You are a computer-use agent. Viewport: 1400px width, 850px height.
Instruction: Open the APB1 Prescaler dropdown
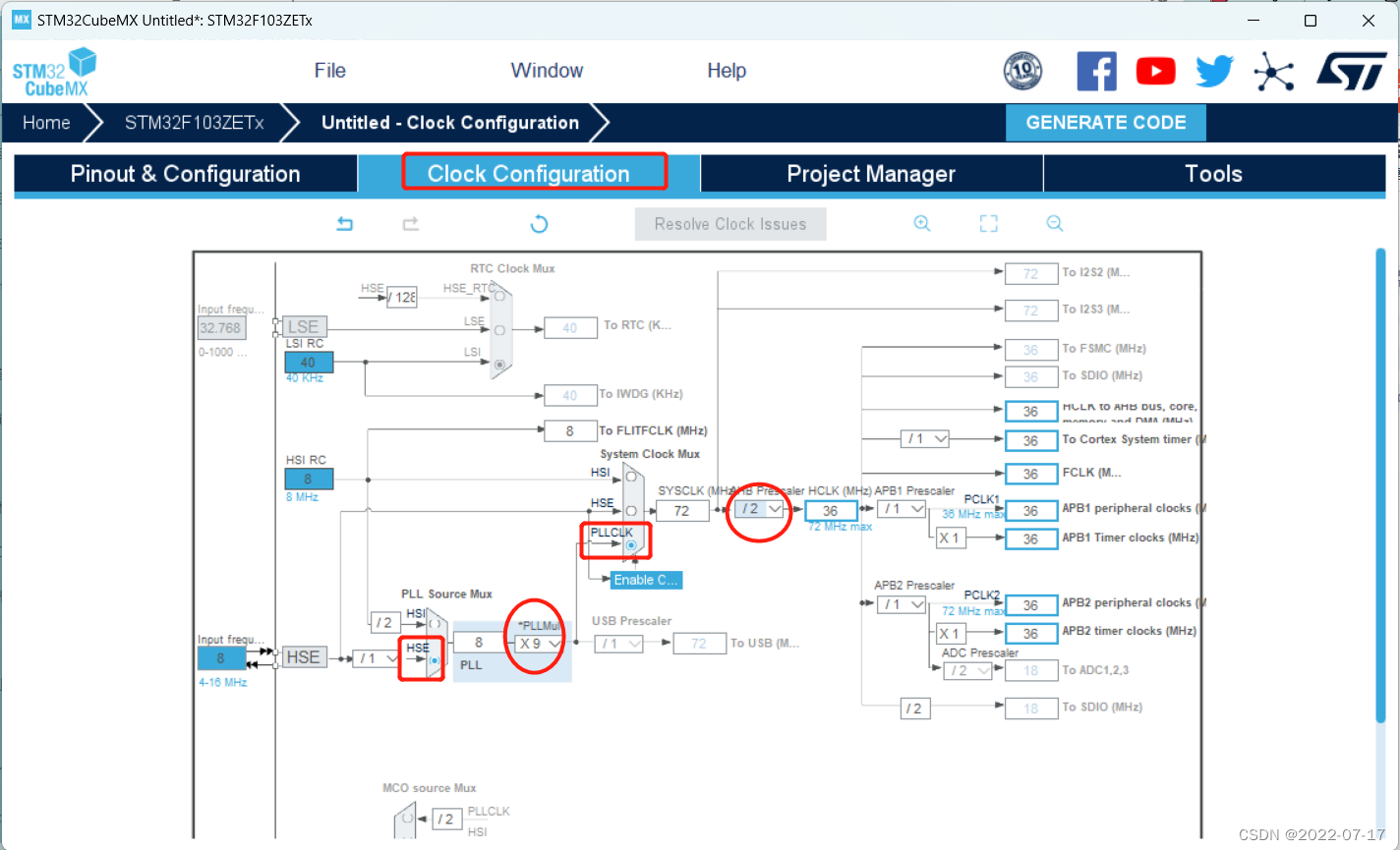tap(902, 509)
